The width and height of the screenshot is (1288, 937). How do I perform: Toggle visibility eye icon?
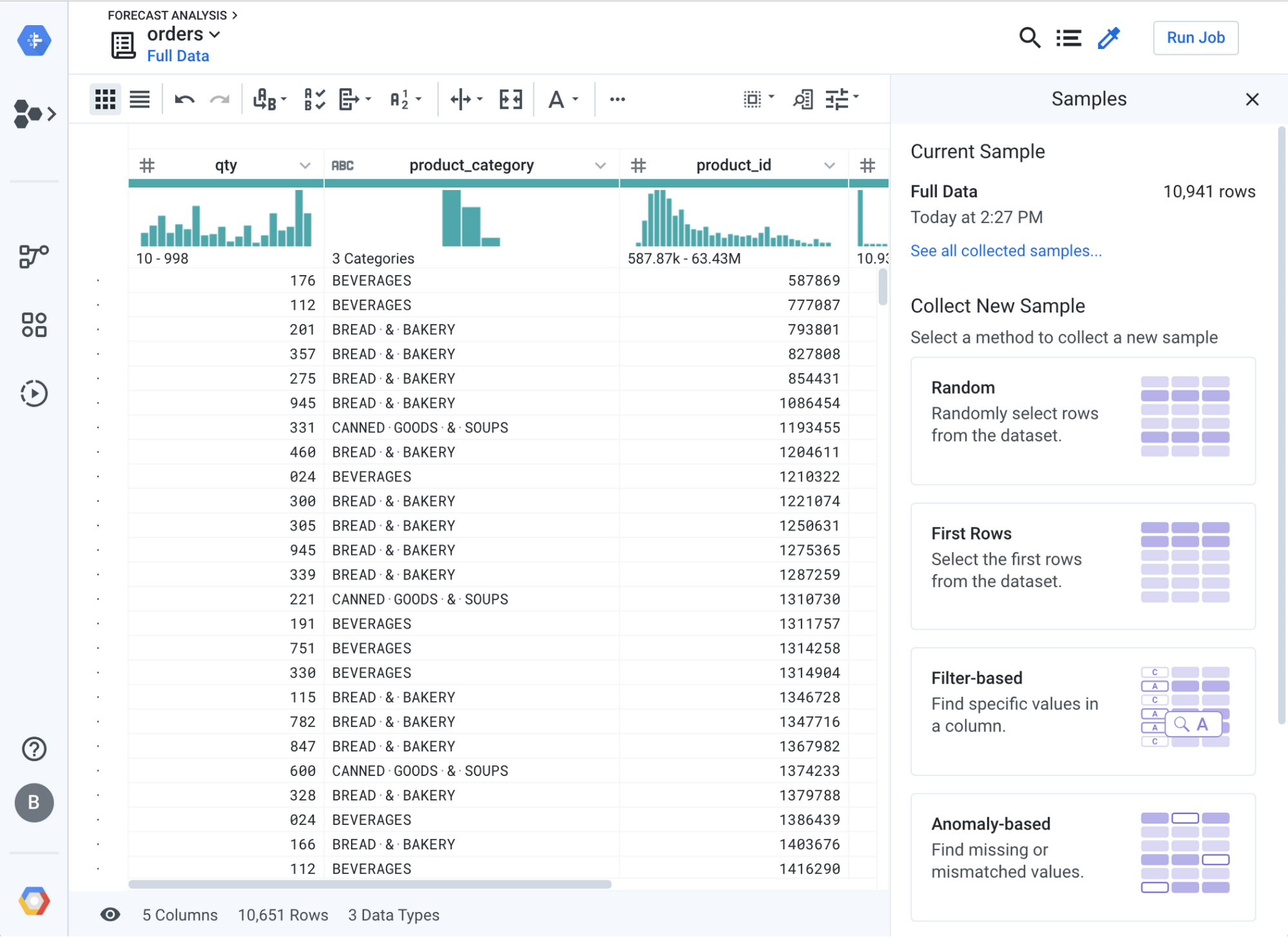click(x=108, y=913)
